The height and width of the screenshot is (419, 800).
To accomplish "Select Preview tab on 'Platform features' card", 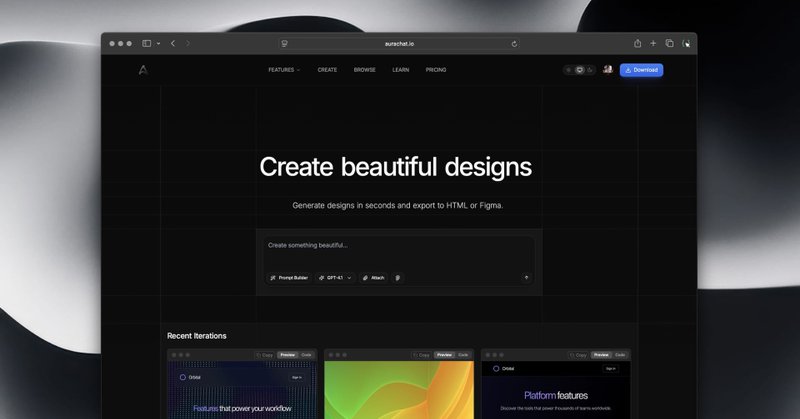I will tap(602, 355).
